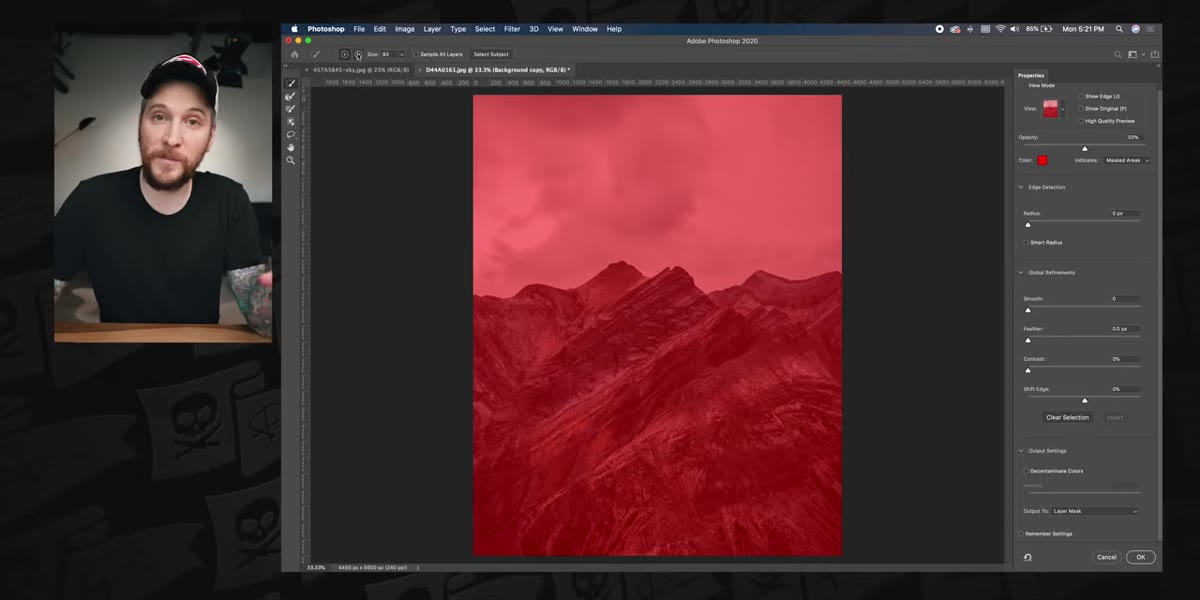Open the Window menu
This screenshot has height=600, width=1200.
tap(585, 29)
